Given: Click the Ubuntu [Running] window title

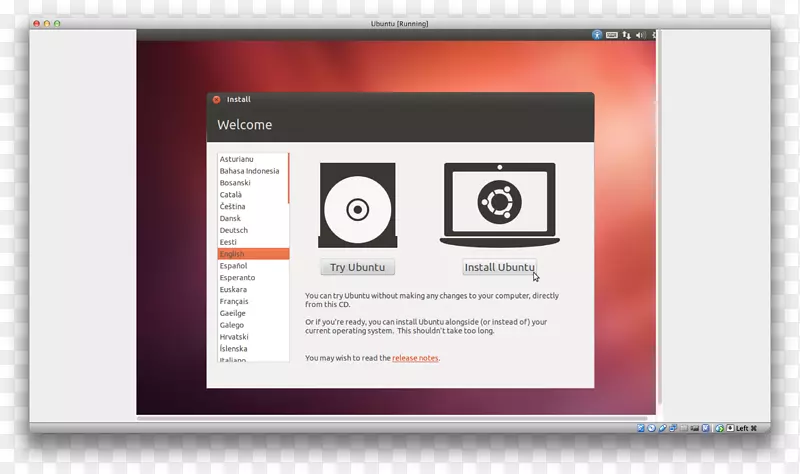Looking at the screenshot, I should pyautogui.click(x=399, y=23).
